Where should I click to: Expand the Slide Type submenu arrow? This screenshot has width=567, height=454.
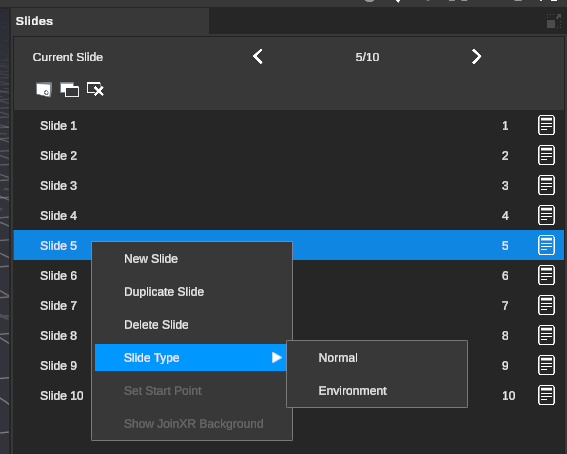pos(277,357)
